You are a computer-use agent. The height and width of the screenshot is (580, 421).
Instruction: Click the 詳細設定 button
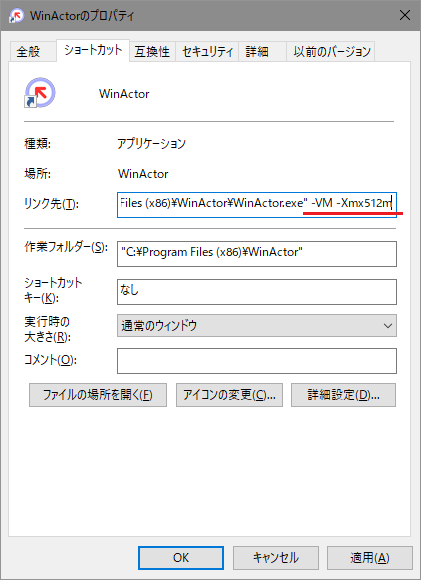(343, 395)
